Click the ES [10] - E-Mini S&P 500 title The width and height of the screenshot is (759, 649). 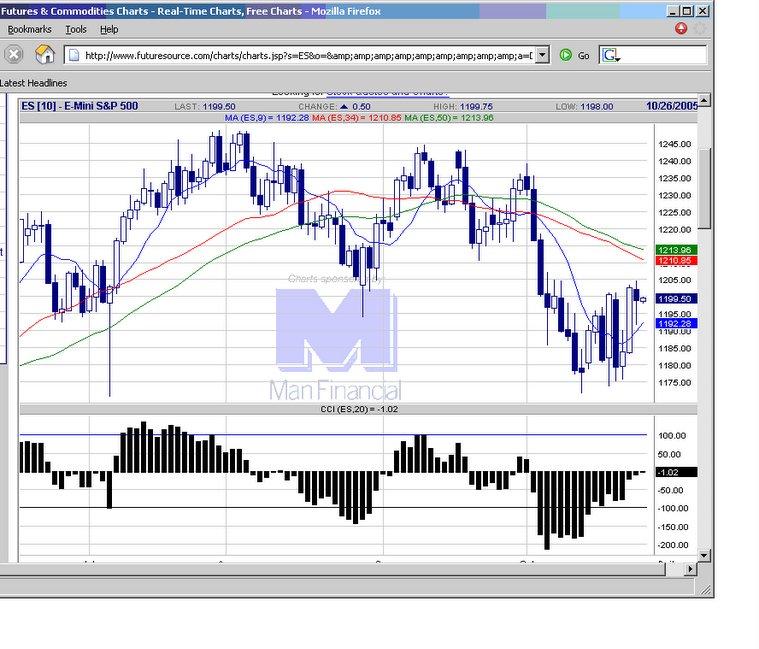pos(79,106)
